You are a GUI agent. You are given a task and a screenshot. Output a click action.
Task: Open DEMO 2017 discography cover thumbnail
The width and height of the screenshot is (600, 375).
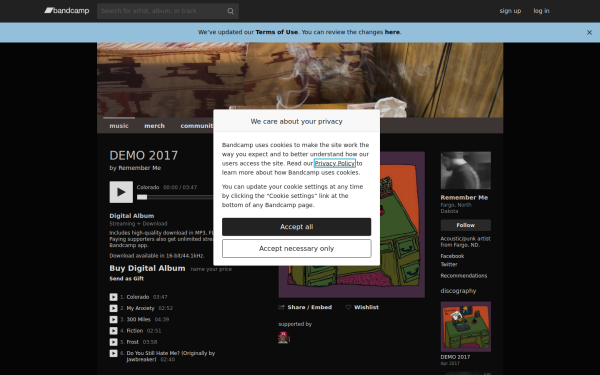[466, 326]
